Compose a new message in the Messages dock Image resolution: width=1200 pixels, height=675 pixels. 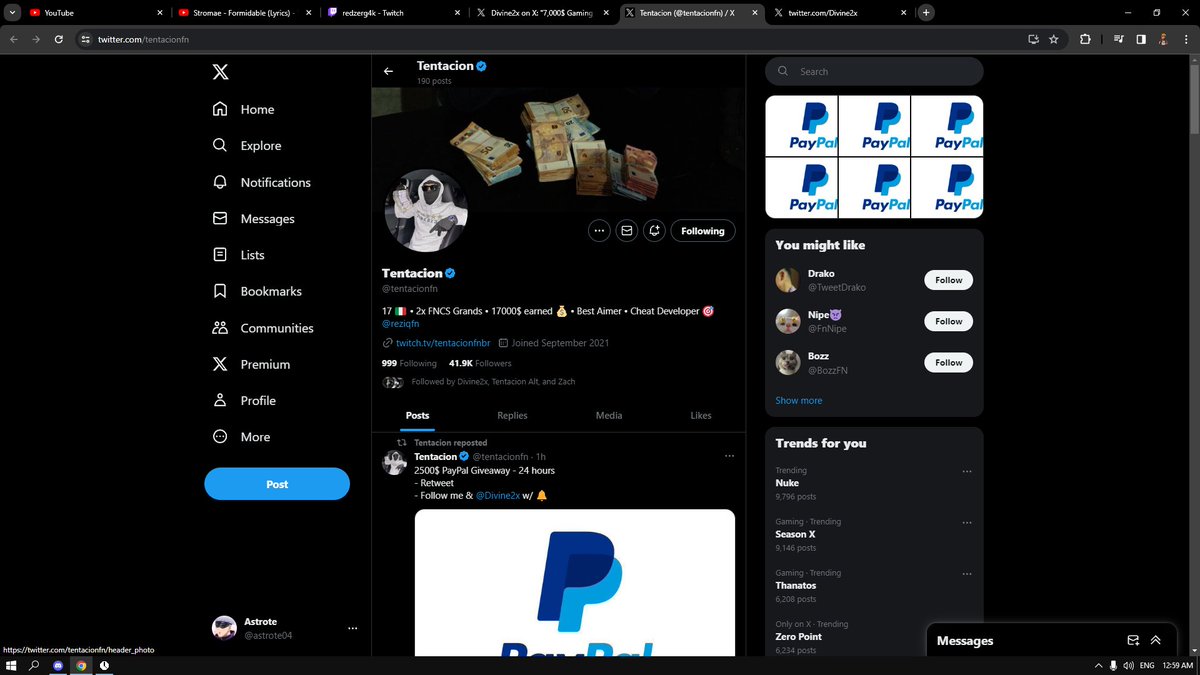coord(1133,641)
